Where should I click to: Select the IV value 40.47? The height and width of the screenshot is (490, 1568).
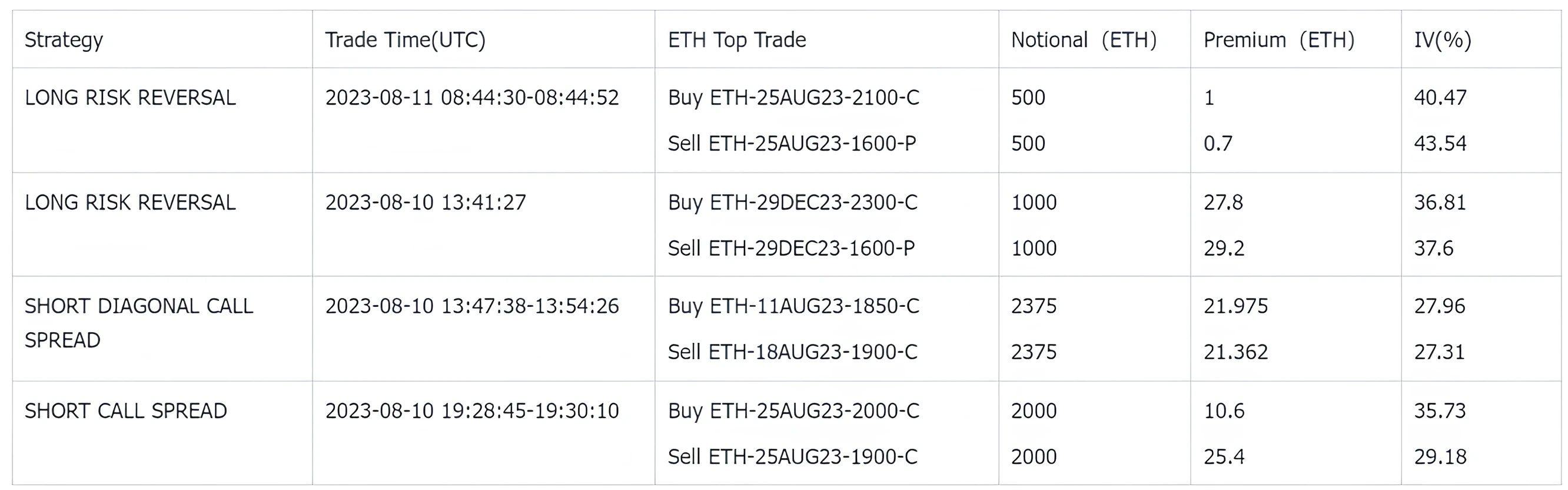(x=1440, y=97)
